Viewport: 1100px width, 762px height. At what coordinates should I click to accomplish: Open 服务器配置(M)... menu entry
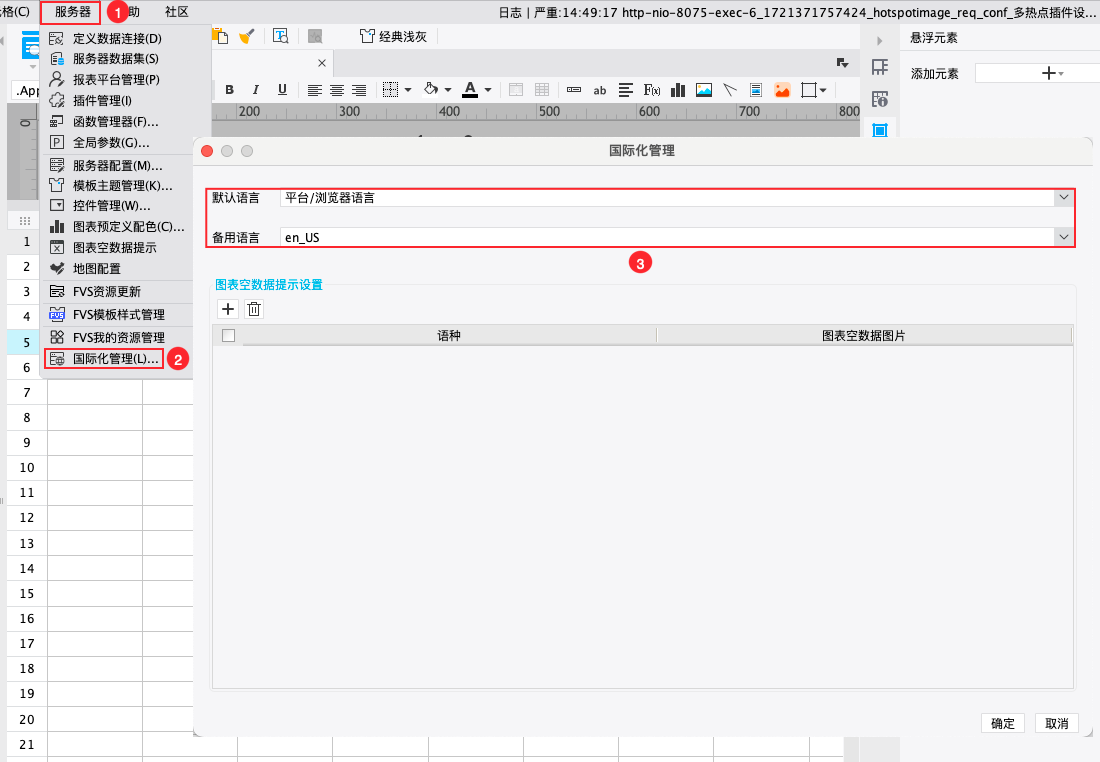[118, 166]
